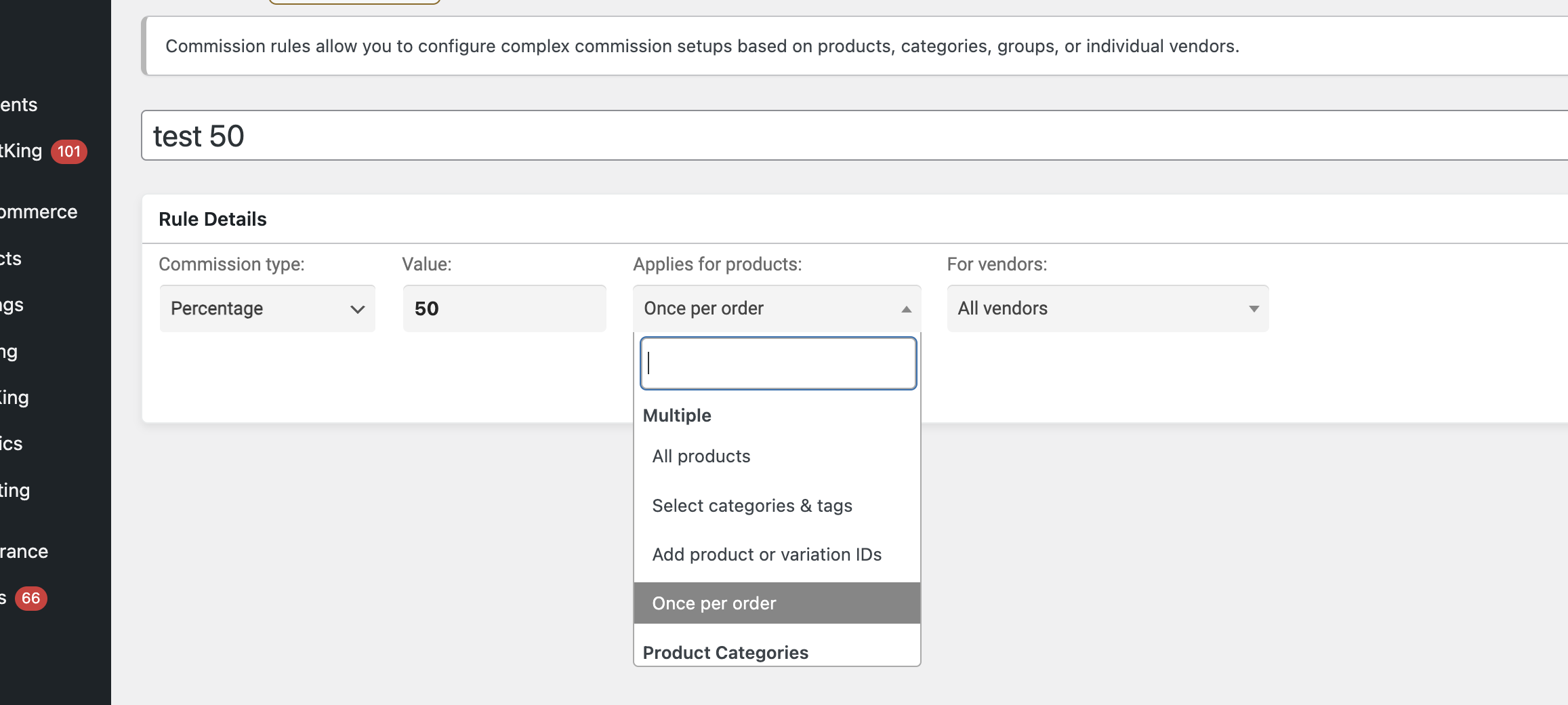Select the highlighted Once per order option
The height and width of the screenshot is (705, 1568).
777,603
